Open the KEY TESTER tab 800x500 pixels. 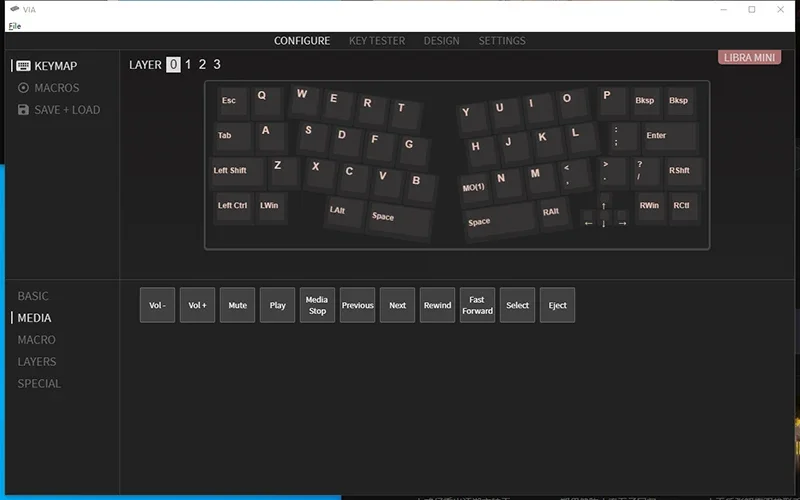coord(377,41)
